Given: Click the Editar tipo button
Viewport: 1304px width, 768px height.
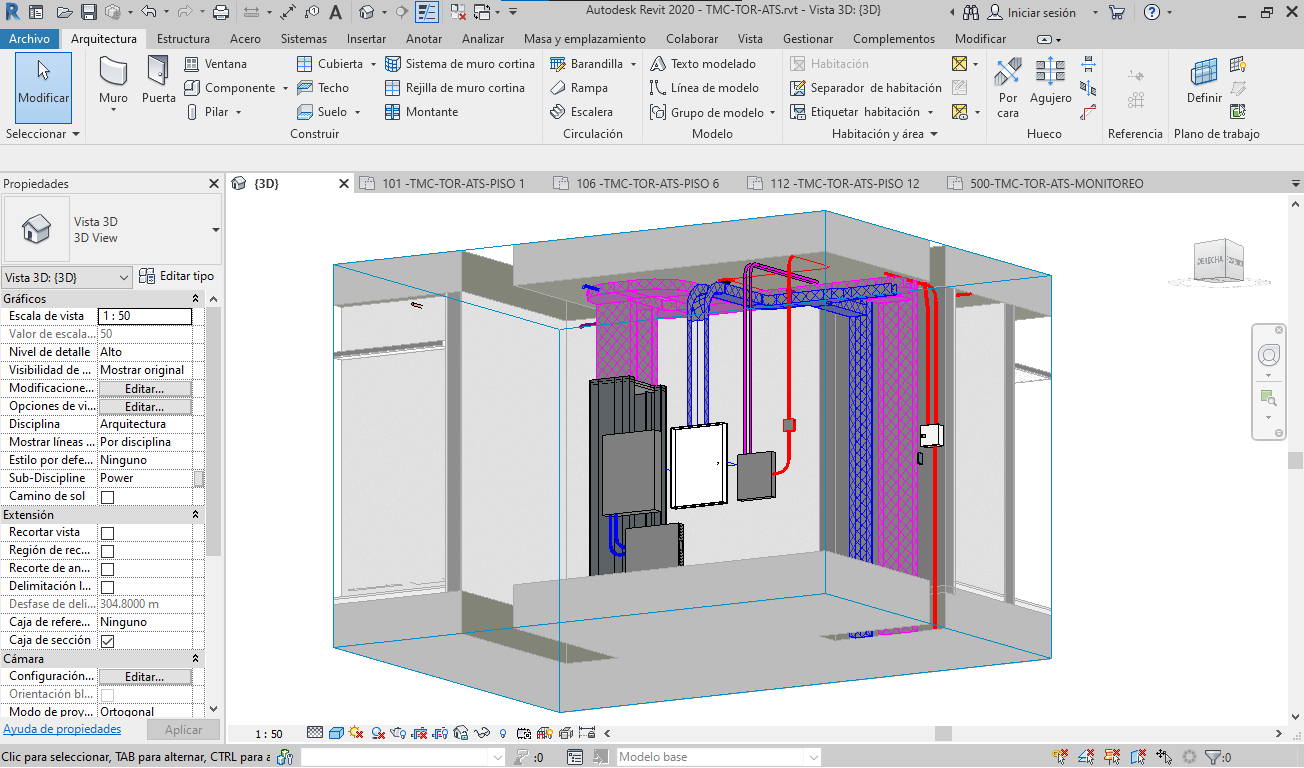Looking at the screenshot, I should 176,276.
